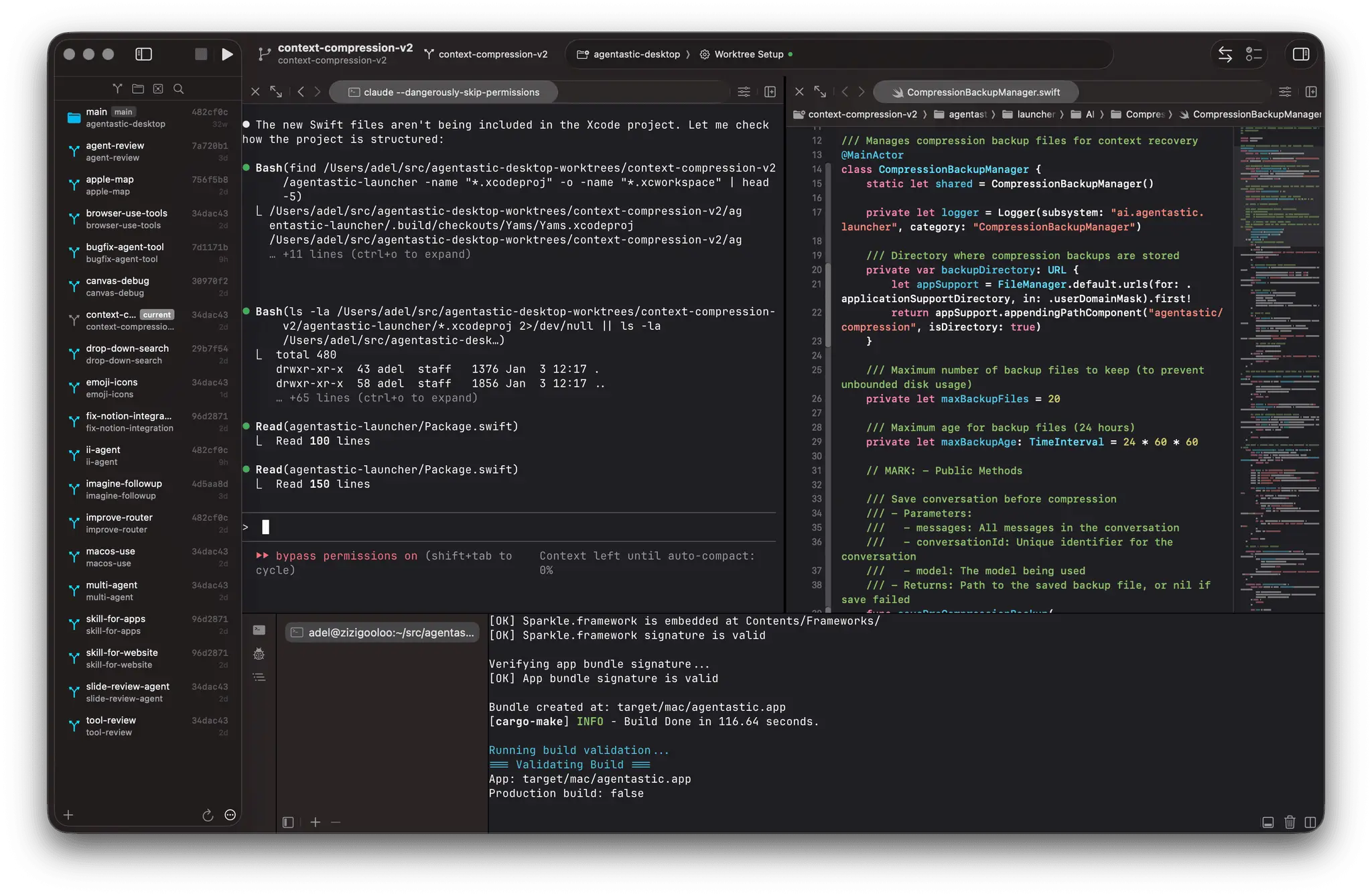The width and height of the screenshot is (1372, 896).
Task: Select the CompressionBackupManager.swift tab
Action: 976,92
